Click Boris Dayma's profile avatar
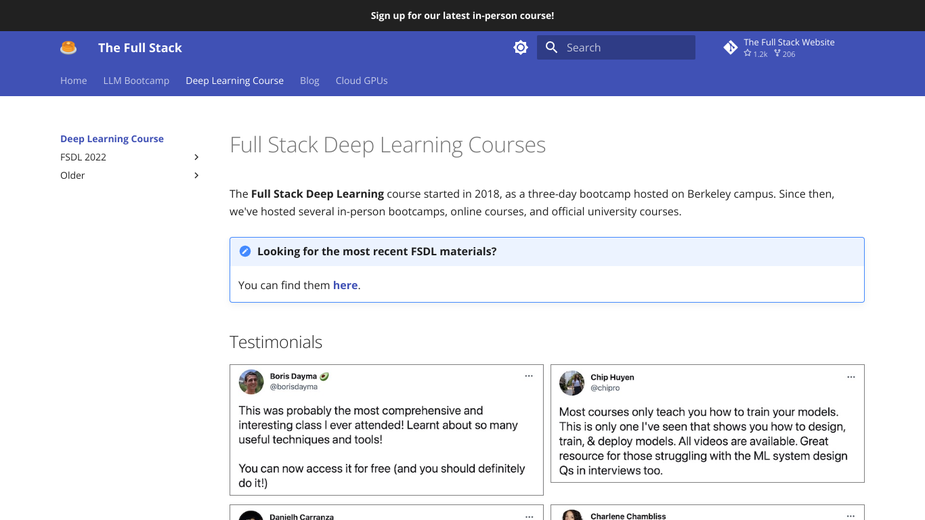Viewport: 925px width, 520px height. (x=251, y=382)
